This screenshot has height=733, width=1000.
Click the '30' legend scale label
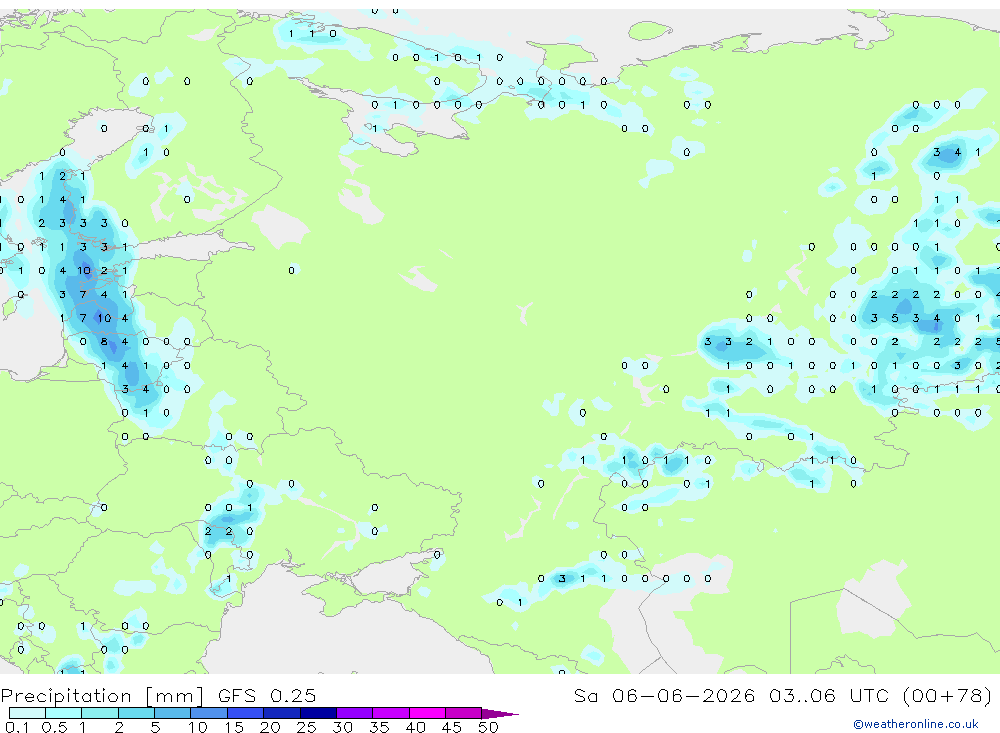[342, 727]
